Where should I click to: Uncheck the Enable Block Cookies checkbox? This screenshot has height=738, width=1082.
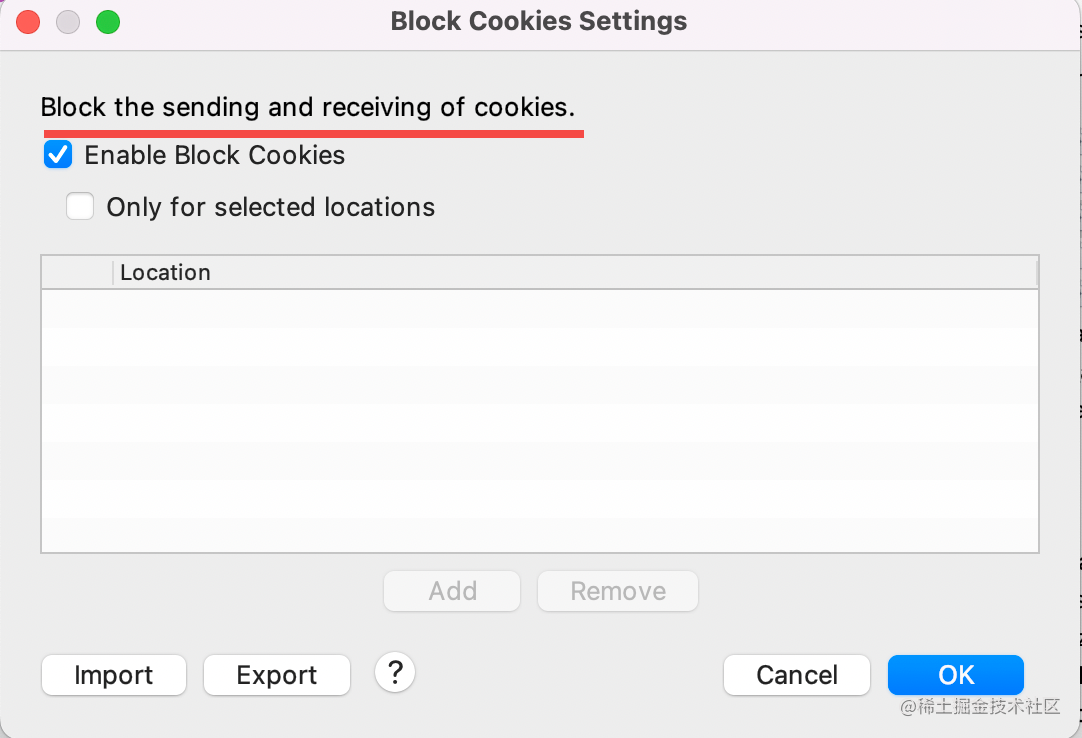(x=59, y=155)
